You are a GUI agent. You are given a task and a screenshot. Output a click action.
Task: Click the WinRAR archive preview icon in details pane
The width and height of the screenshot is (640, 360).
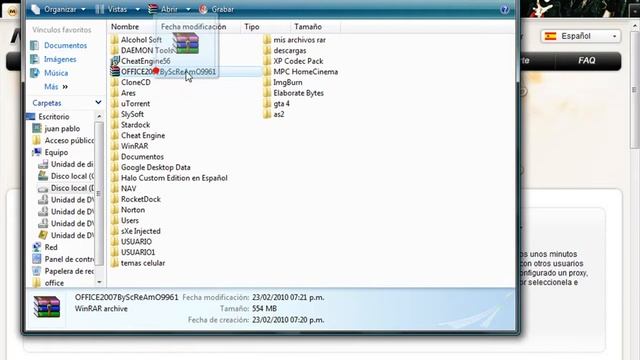[47, 307]
